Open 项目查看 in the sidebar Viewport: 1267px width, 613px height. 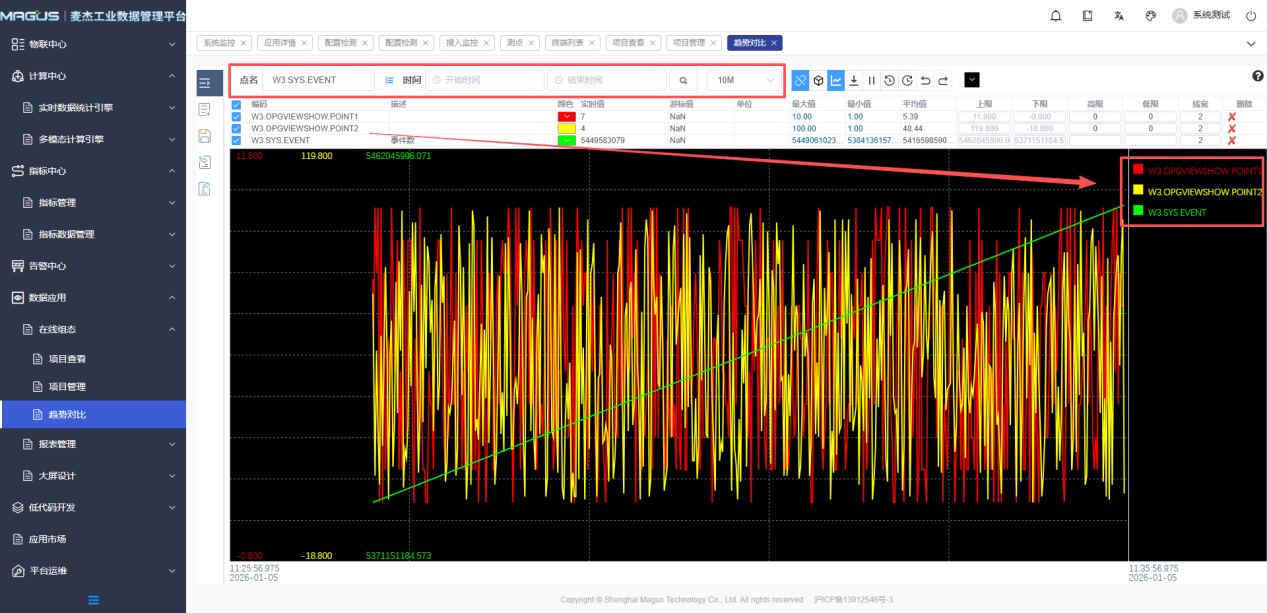67,359
